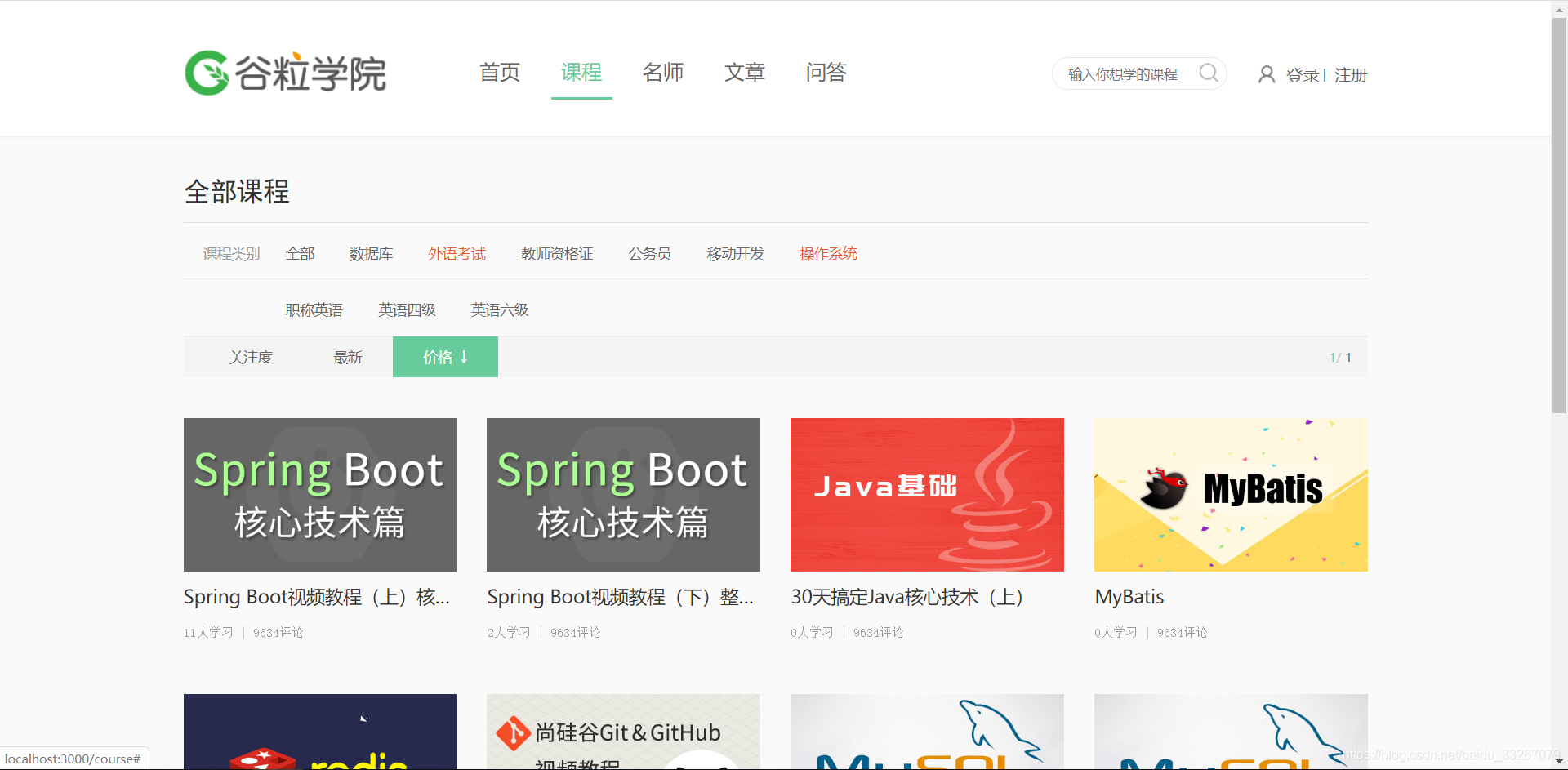1568x770 pixels.
Task: Click the 30天搞定Java核心技术（上）title
Action: [907, 597]
